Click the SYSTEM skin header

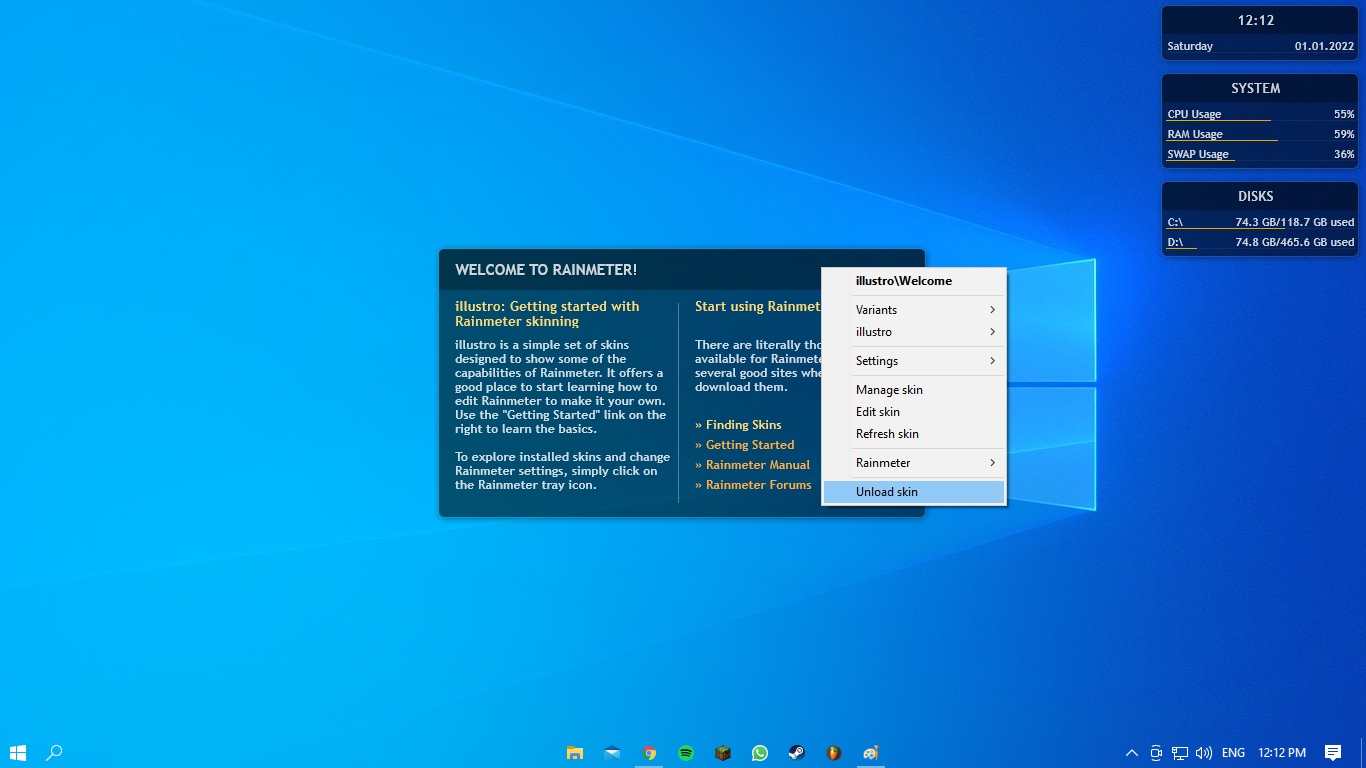1256,88
